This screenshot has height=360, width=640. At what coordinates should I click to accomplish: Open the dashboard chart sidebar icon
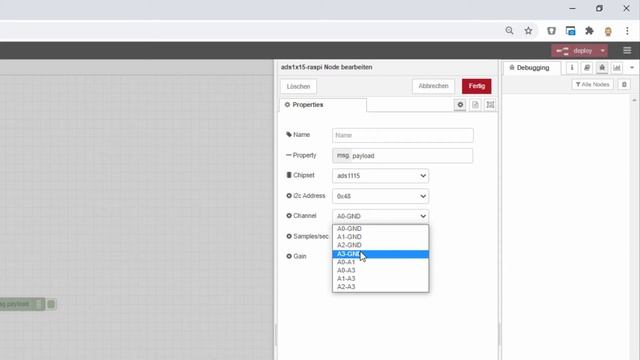click(617, 68)
